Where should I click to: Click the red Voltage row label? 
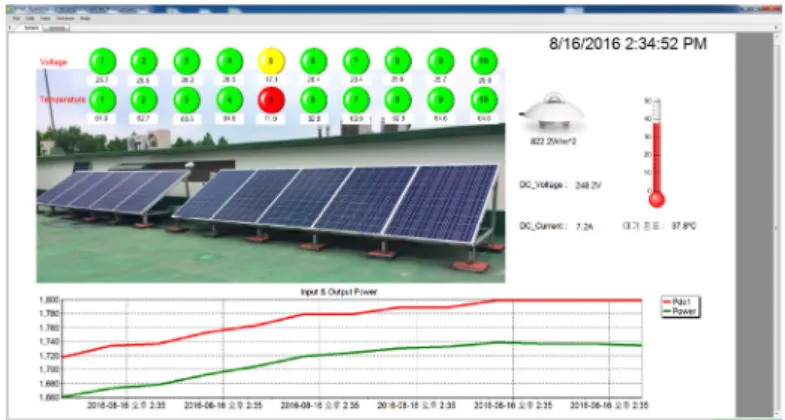click(x=54, y=62)
